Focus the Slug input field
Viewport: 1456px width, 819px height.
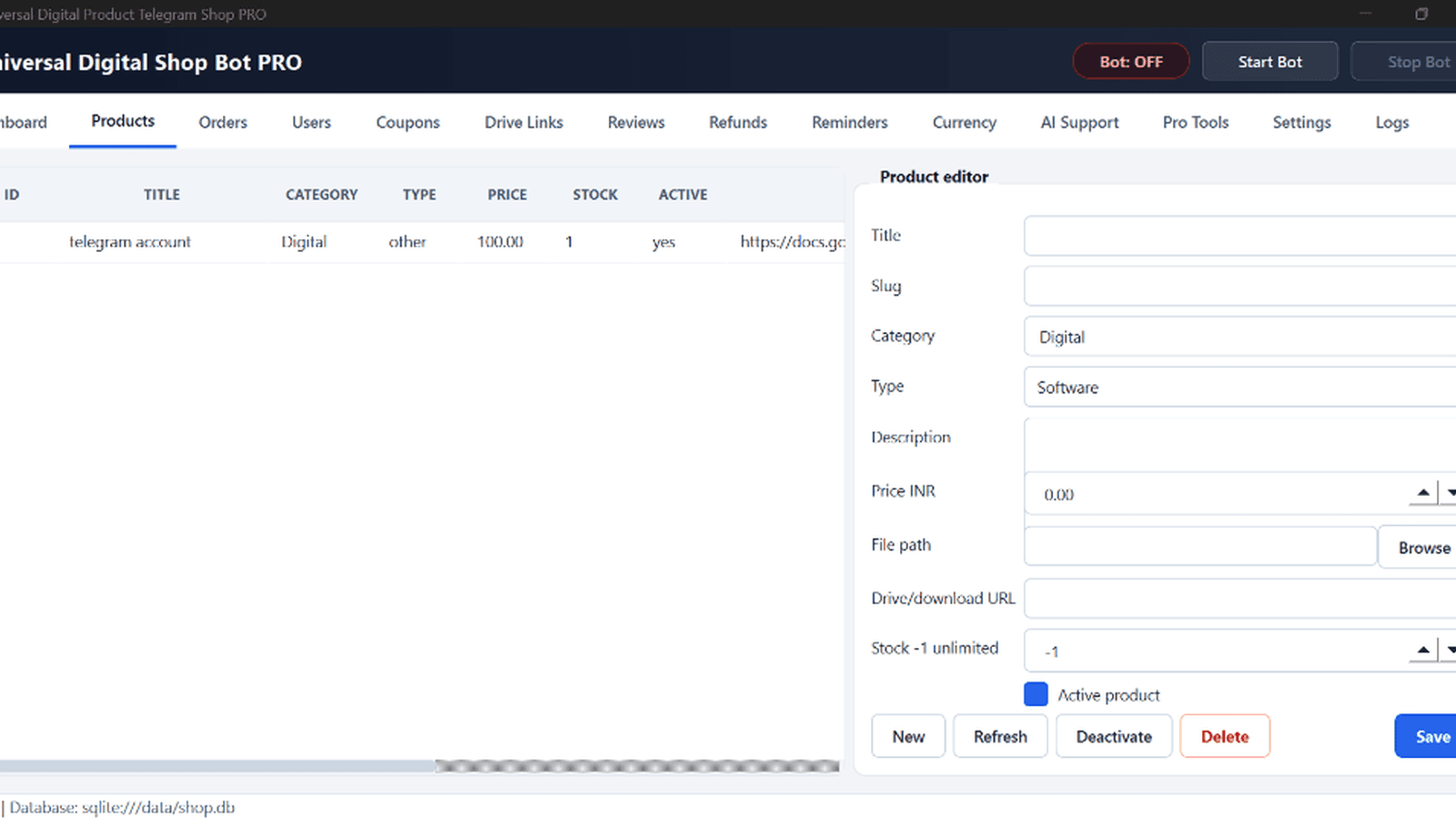1240,286
